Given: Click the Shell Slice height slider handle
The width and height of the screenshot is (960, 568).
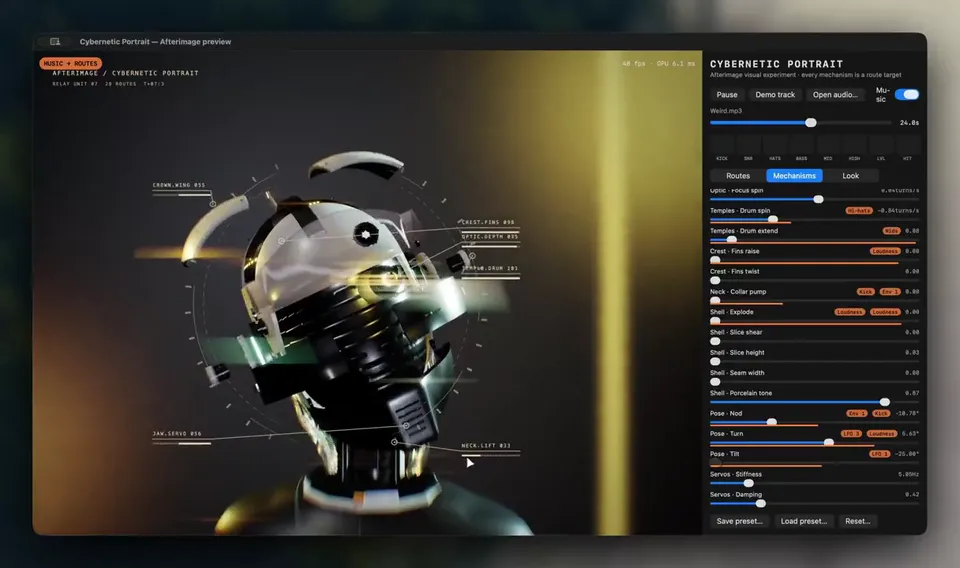Looking at the screenshot, I should [x=715, y=361].
